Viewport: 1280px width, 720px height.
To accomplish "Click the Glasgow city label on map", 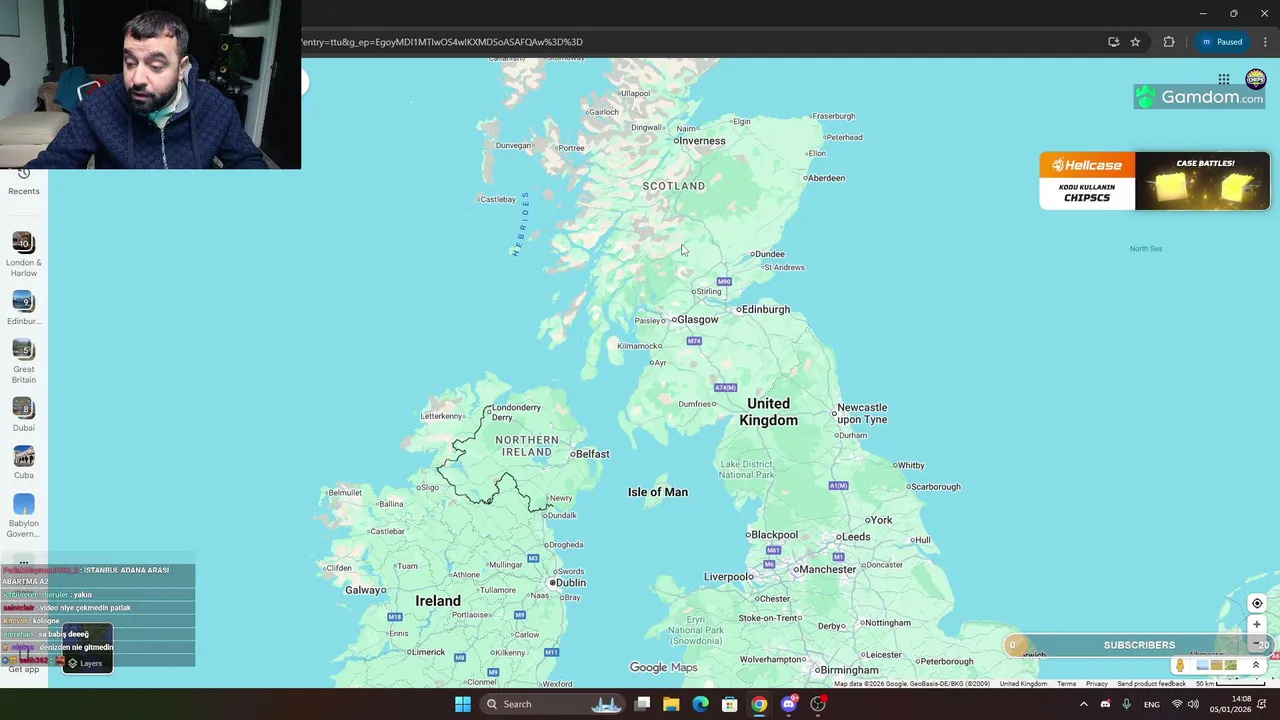I will coord(697,319).
